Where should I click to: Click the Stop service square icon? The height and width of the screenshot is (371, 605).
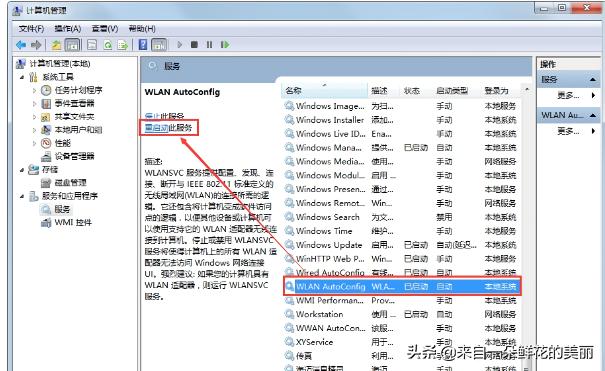[x=194, y=45]
